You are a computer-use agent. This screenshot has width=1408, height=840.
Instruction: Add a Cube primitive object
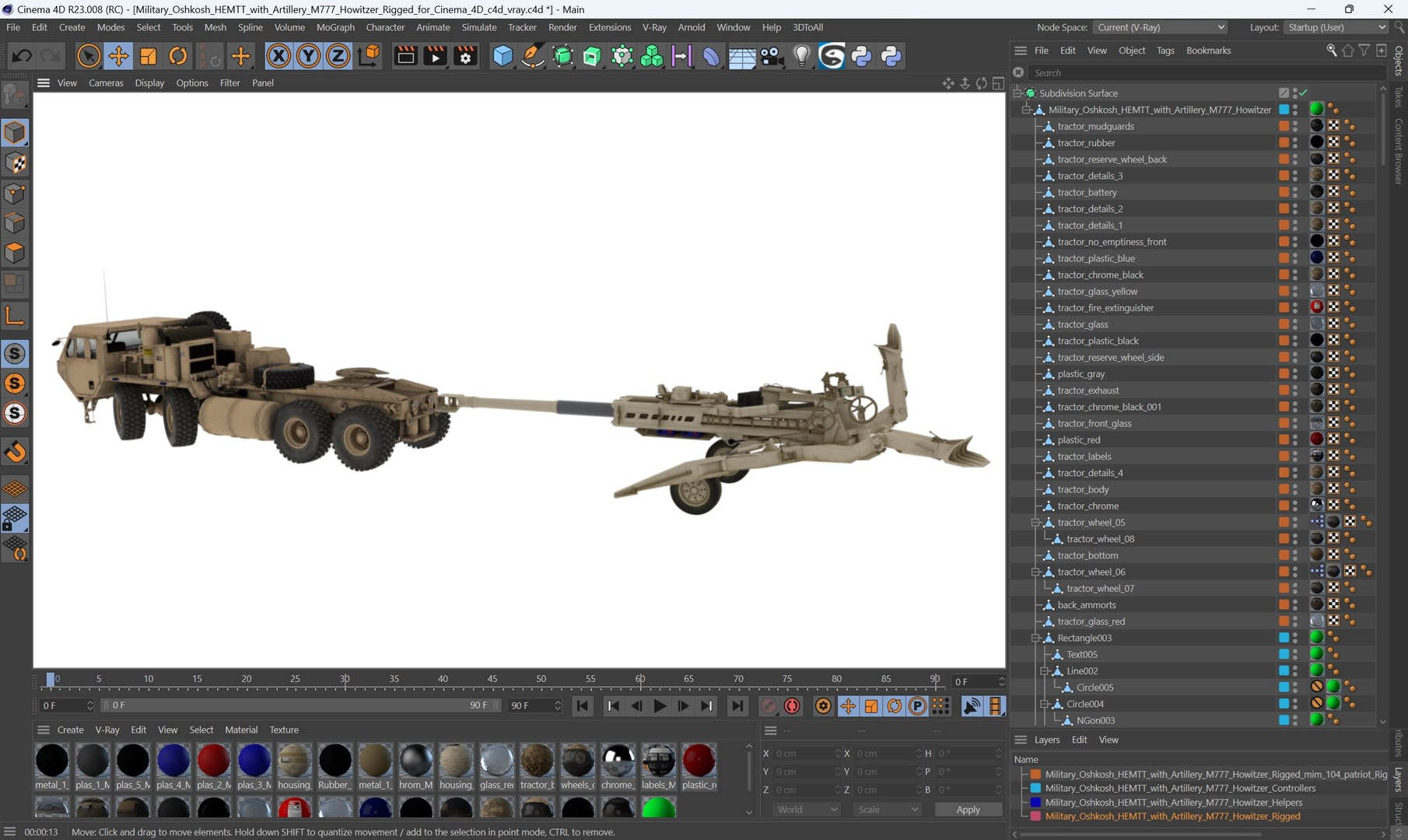coord(503,56)
